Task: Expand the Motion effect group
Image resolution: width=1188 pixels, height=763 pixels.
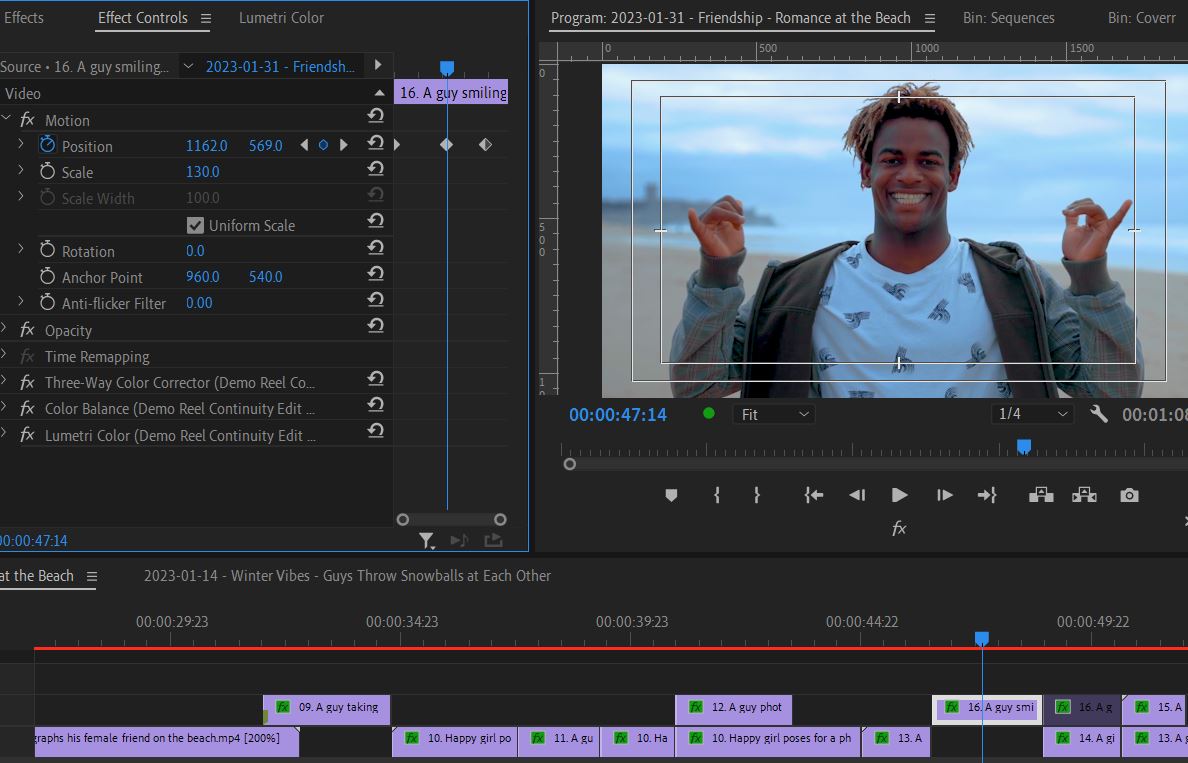Action: pos(6,119)
